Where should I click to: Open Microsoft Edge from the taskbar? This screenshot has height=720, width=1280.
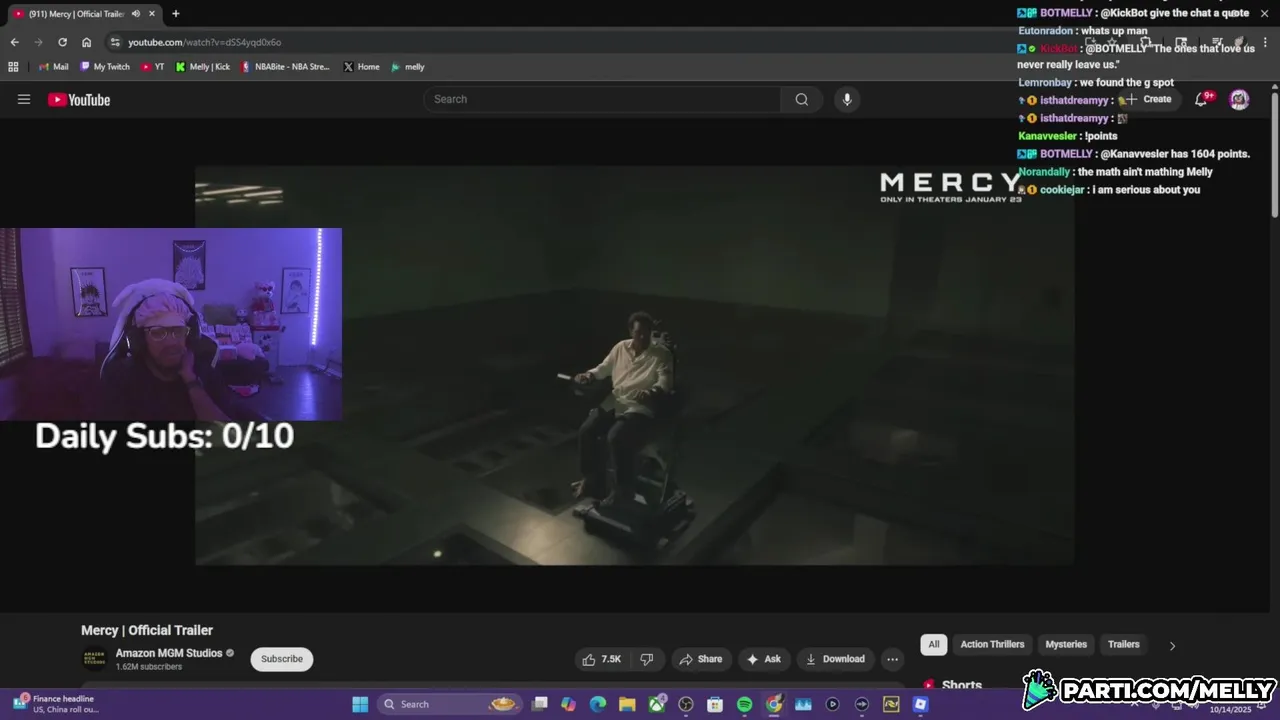point(598,704)
